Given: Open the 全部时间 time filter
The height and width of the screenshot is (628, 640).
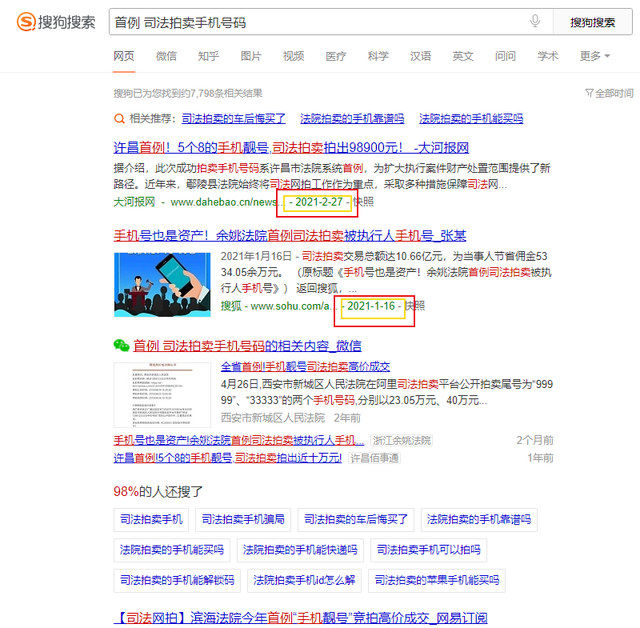Looking at the screenshot, I should pyautogui.click(x=613, y=93).
